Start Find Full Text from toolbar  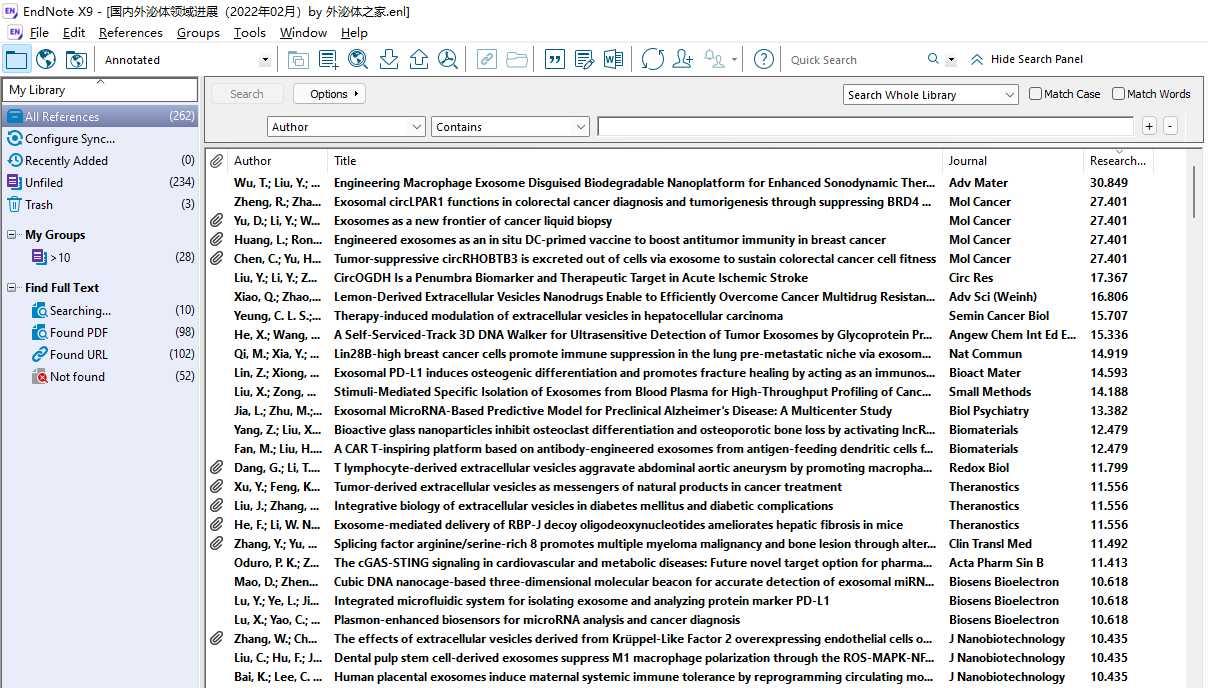point(448,59)
